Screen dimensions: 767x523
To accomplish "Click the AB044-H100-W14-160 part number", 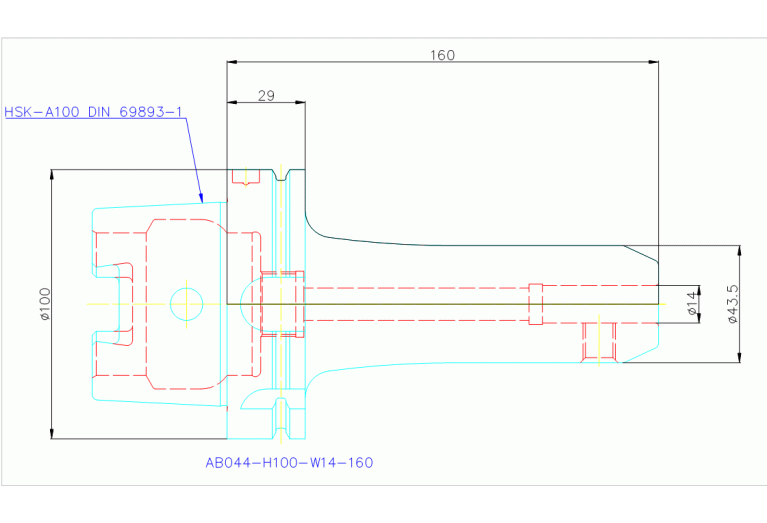I will (x=289, y=462).
